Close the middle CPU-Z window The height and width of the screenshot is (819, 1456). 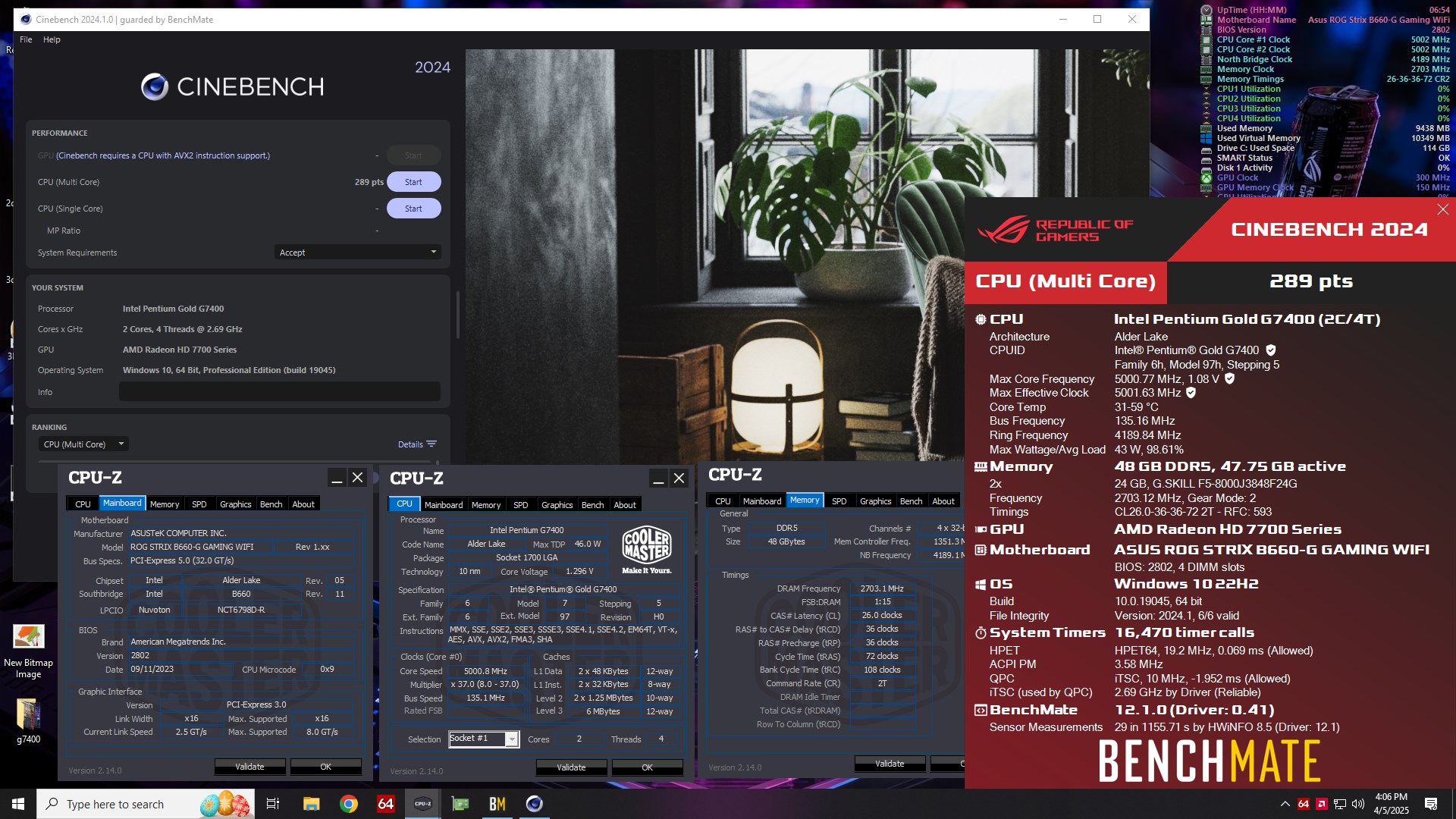click(x=679, y=479)
